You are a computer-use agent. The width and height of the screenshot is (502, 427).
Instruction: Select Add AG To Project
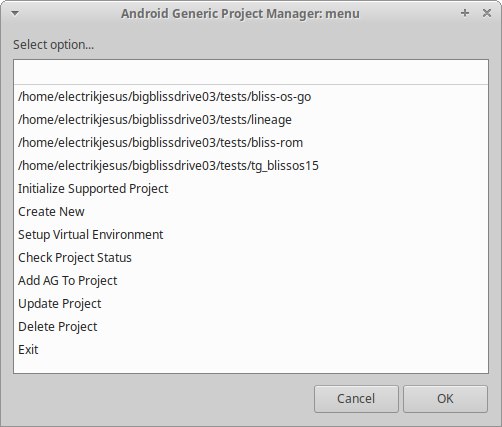[251, 280]
